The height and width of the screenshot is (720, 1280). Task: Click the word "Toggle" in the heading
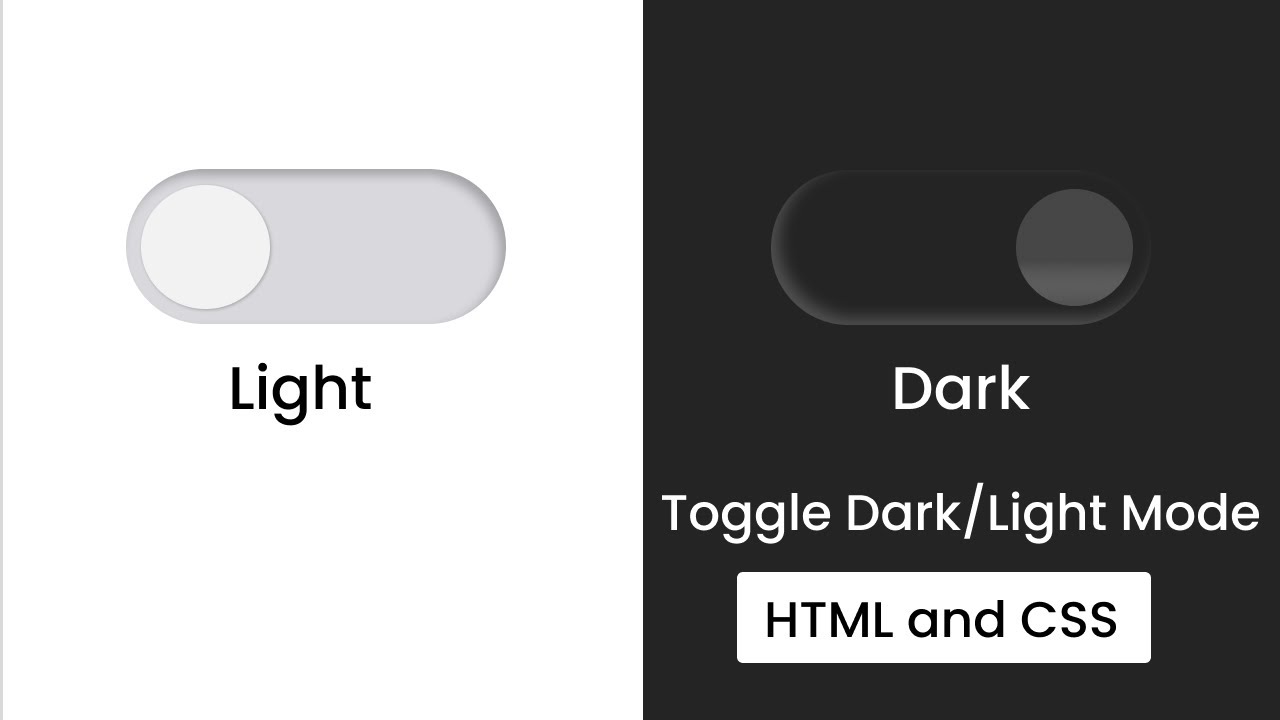tap(746, 513)
